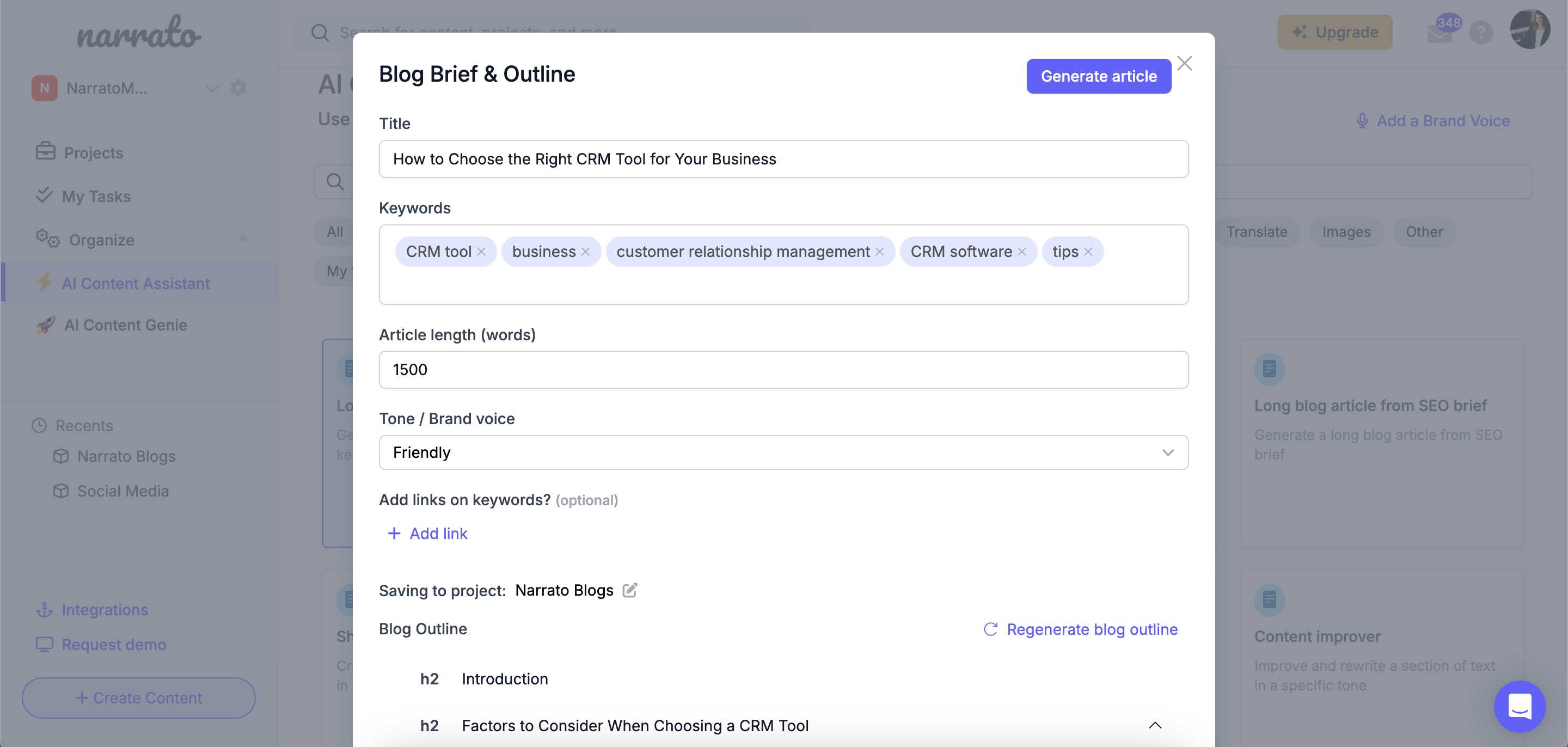1568x747 pixels.
Task: Open the Content improver template card
Action: (1382, 658)
